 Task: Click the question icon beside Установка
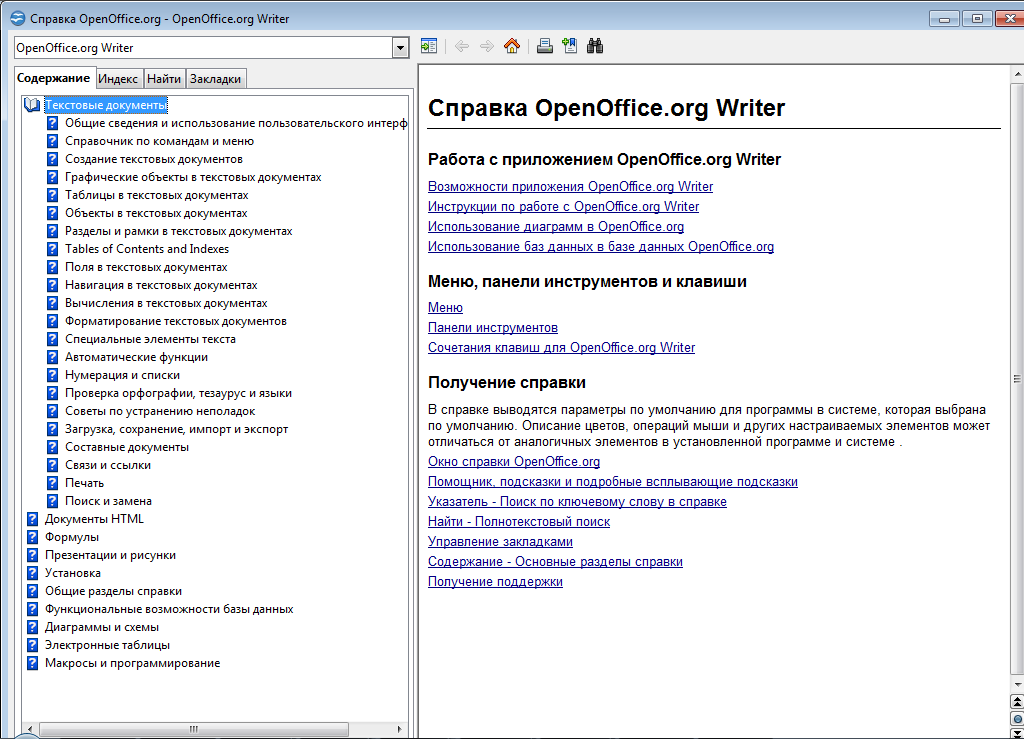[x=33, y=573]
